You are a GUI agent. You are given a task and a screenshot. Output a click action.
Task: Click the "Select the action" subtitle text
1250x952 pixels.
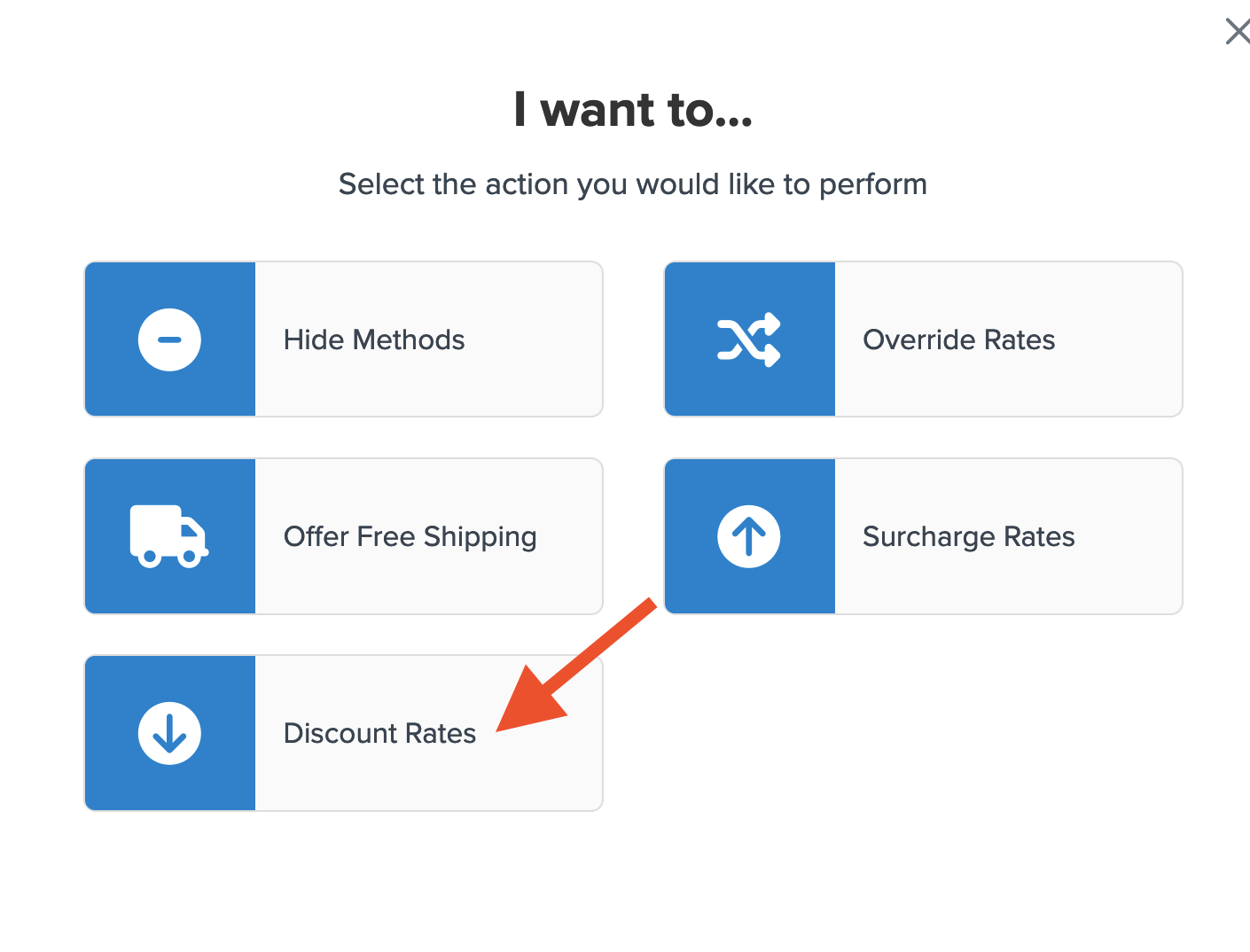pyautogui.click(x=633, y=184)
